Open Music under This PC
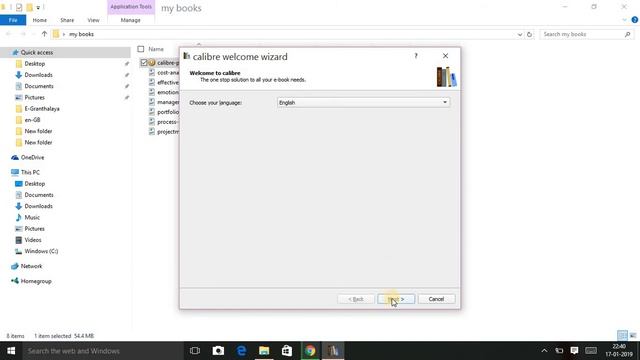Viewport: 640px width, 360px height. 31,218
